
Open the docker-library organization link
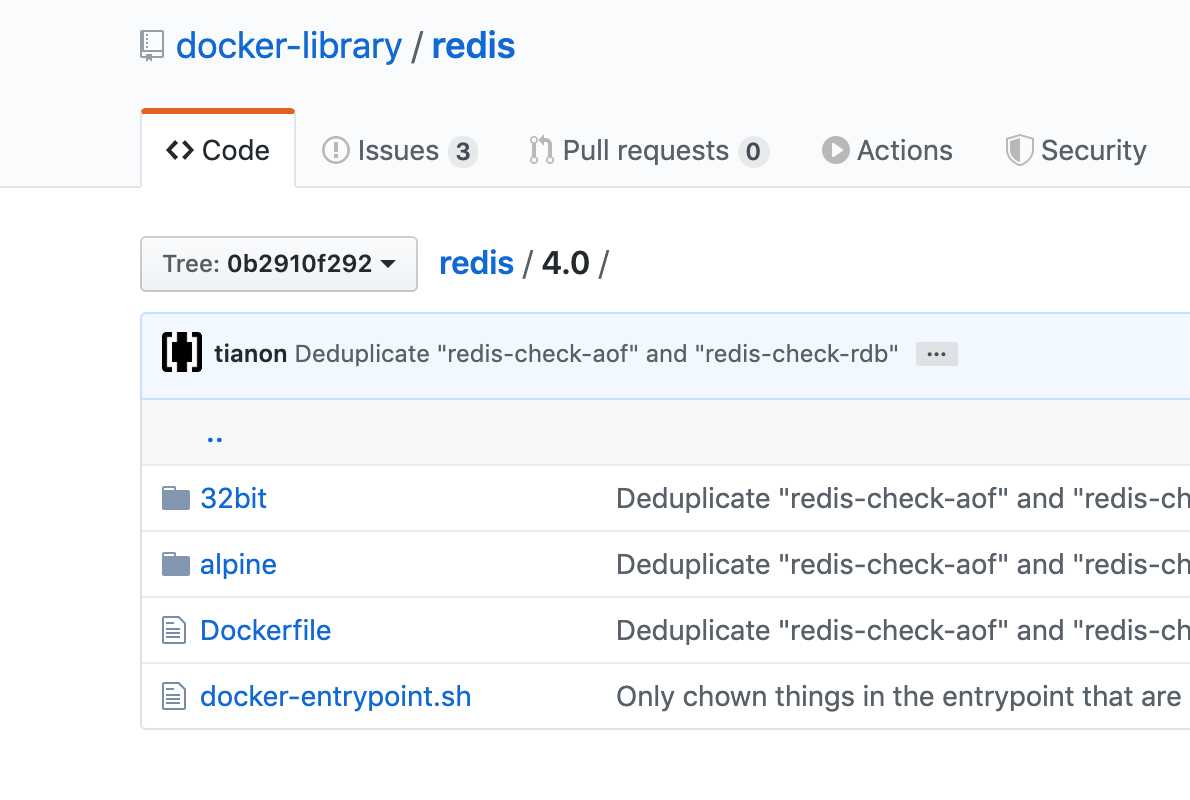288,46
